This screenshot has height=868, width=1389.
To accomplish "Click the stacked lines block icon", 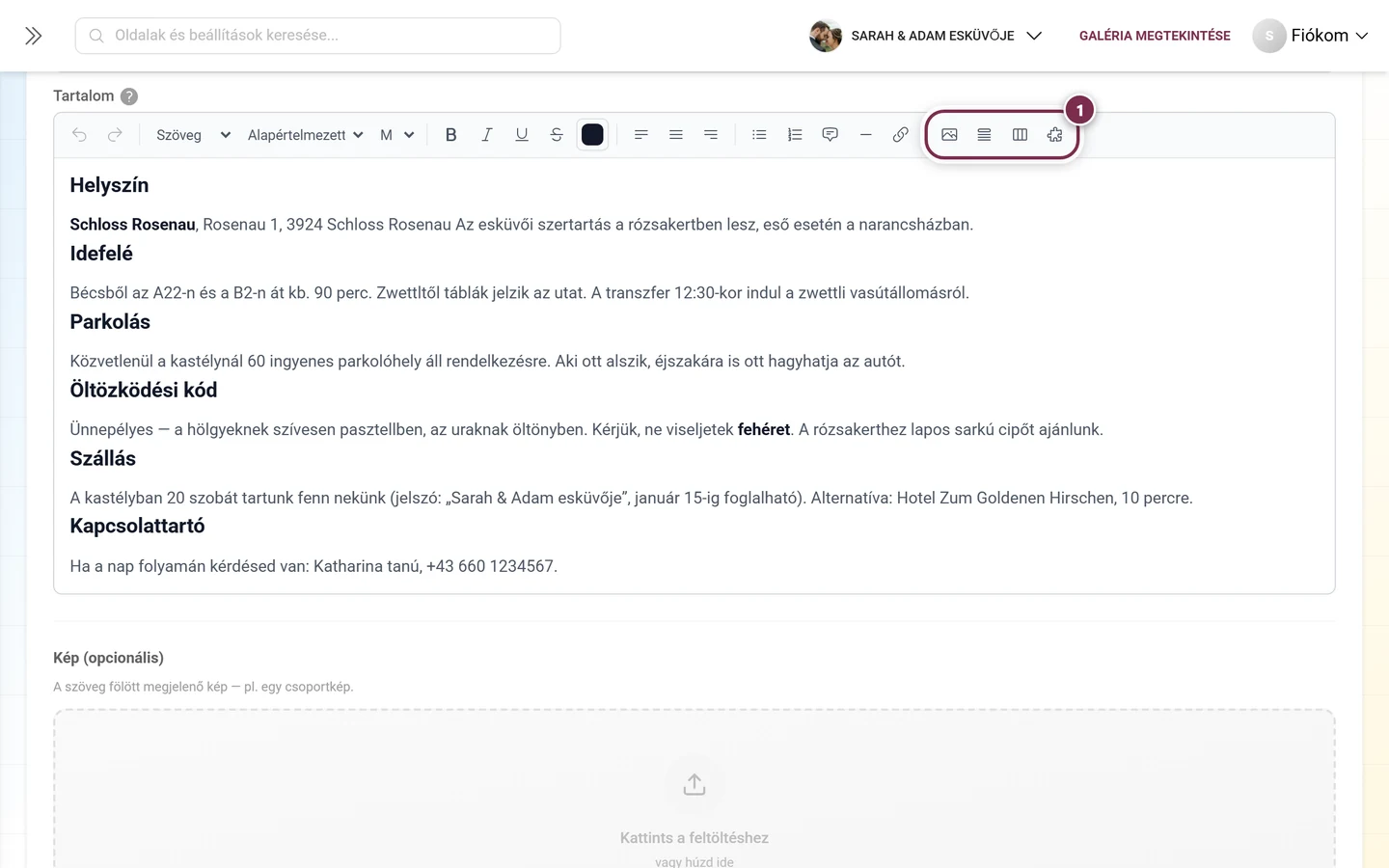I will (984, 135).
